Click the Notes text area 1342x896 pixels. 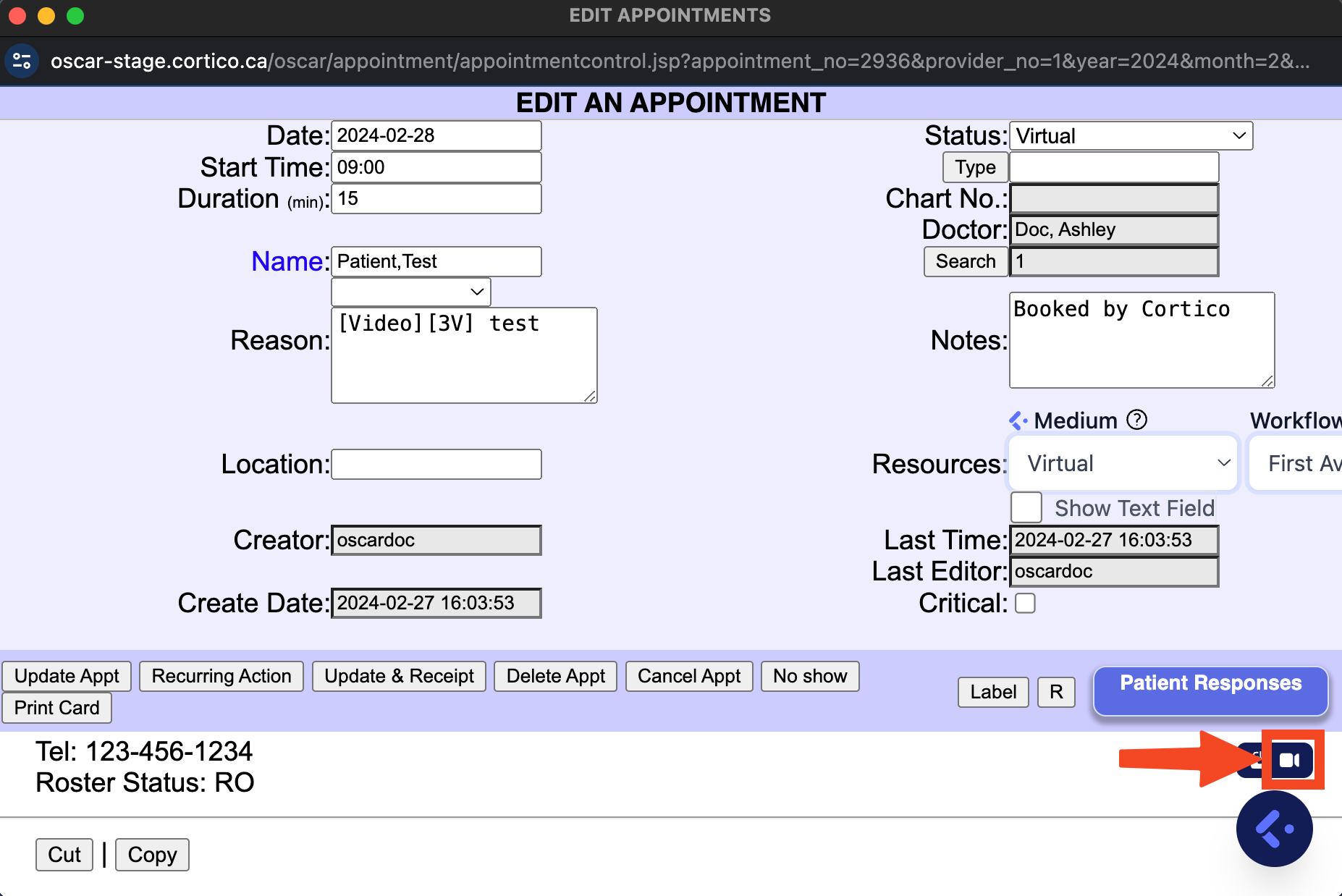coord(1141,340)
